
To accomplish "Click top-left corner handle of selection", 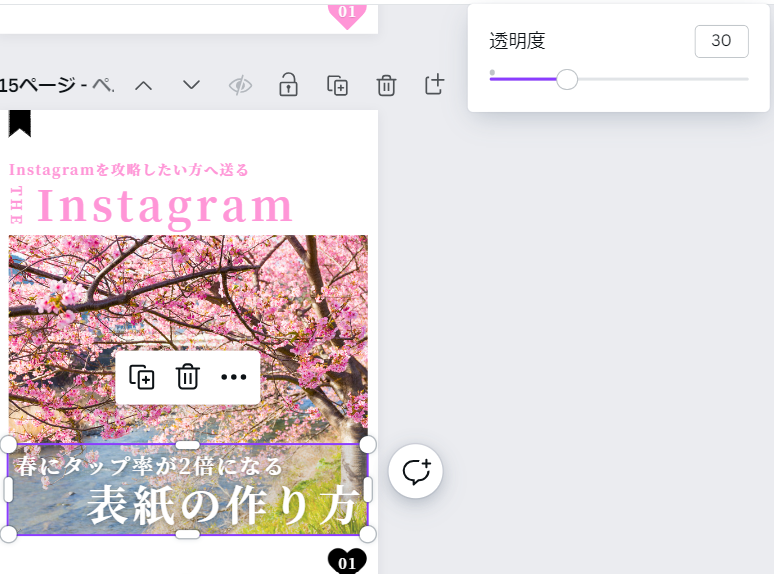I will pos(8,444).
